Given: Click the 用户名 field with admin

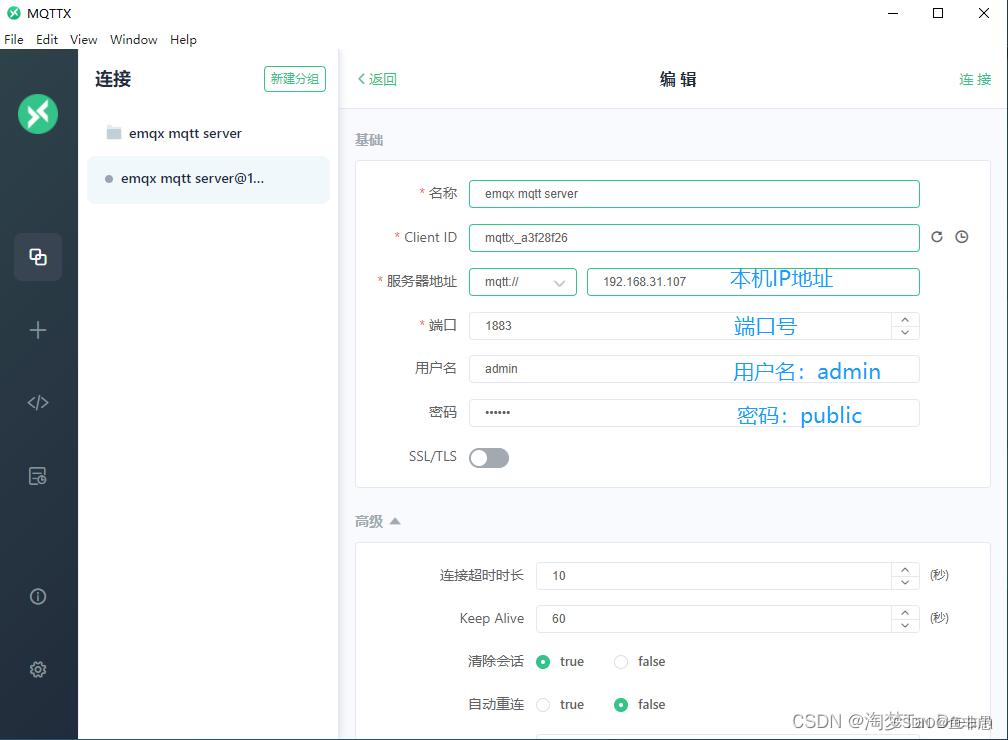Looking at the screenshot, I should click(x=694, y=369).
